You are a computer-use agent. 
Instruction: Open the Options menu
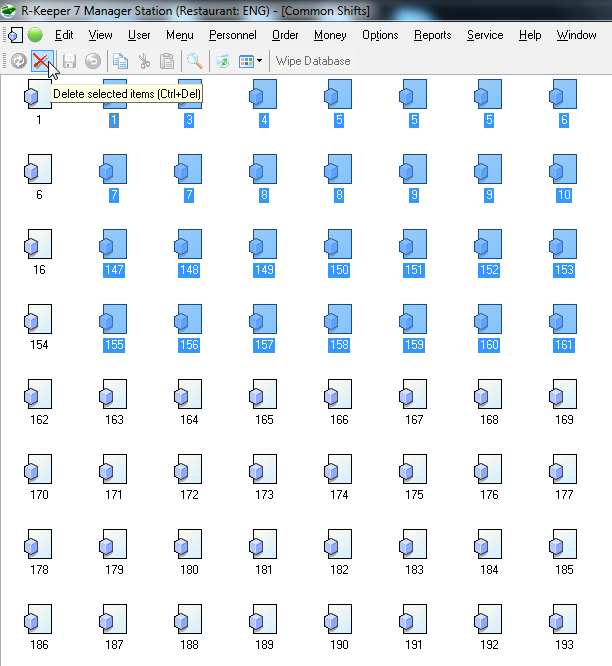coord(380,35)
